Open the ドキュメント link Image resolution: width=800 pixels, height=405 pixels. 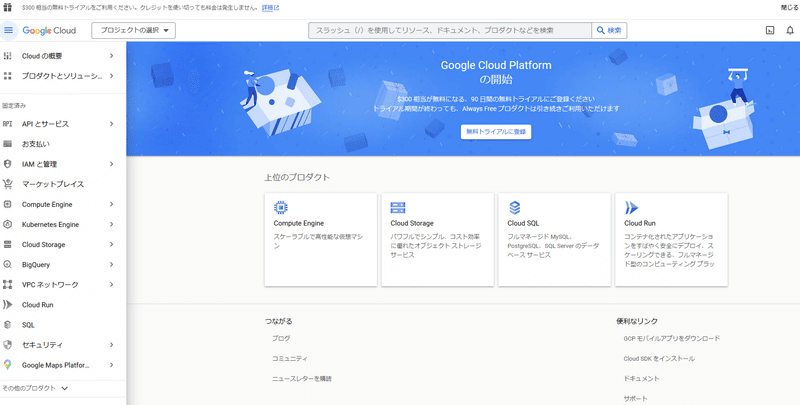[x=641, y=378]
